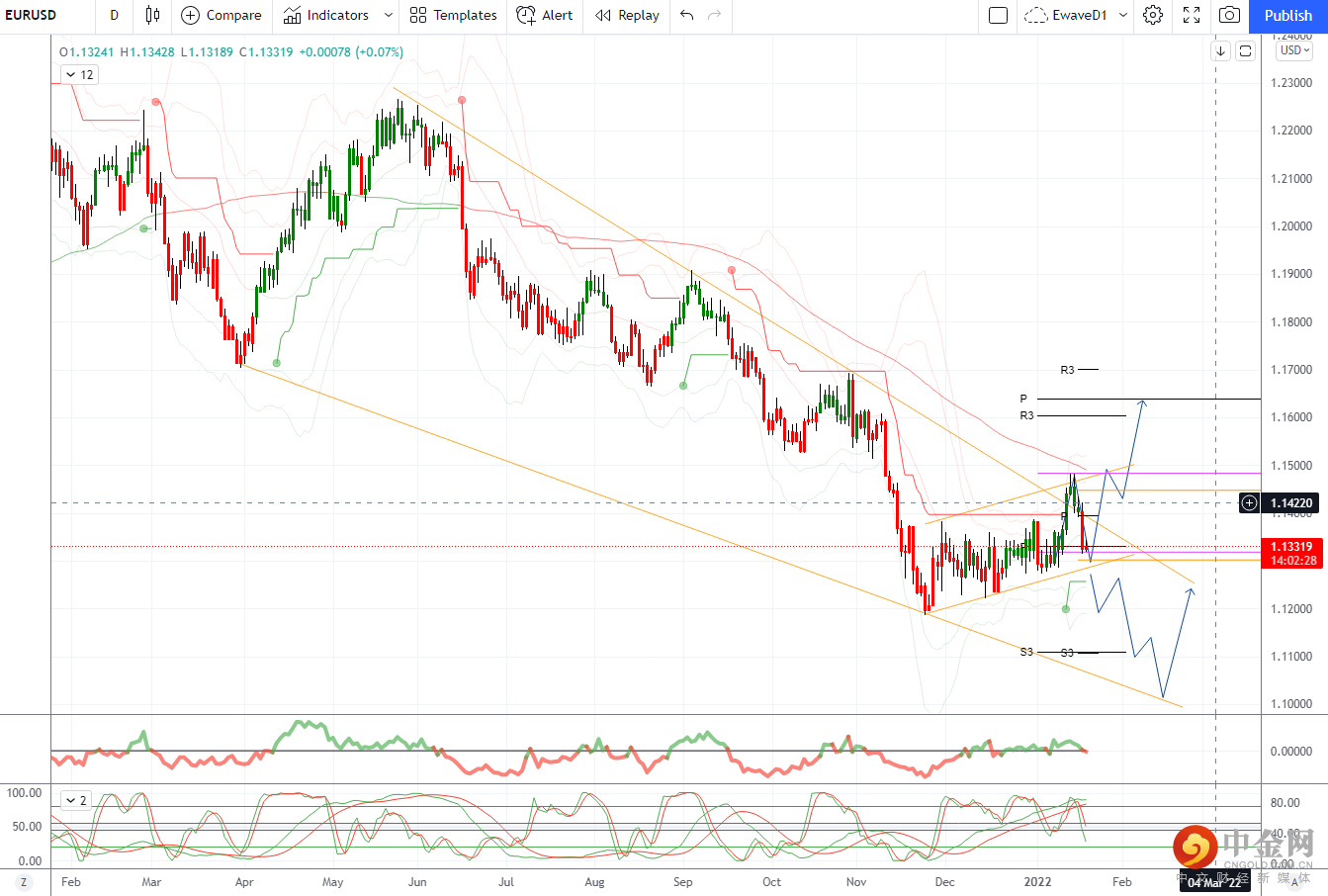Click the Compare label
The width and height of the screenshot is (1328, 896).
pyautogui.click(x=234, y=15)
